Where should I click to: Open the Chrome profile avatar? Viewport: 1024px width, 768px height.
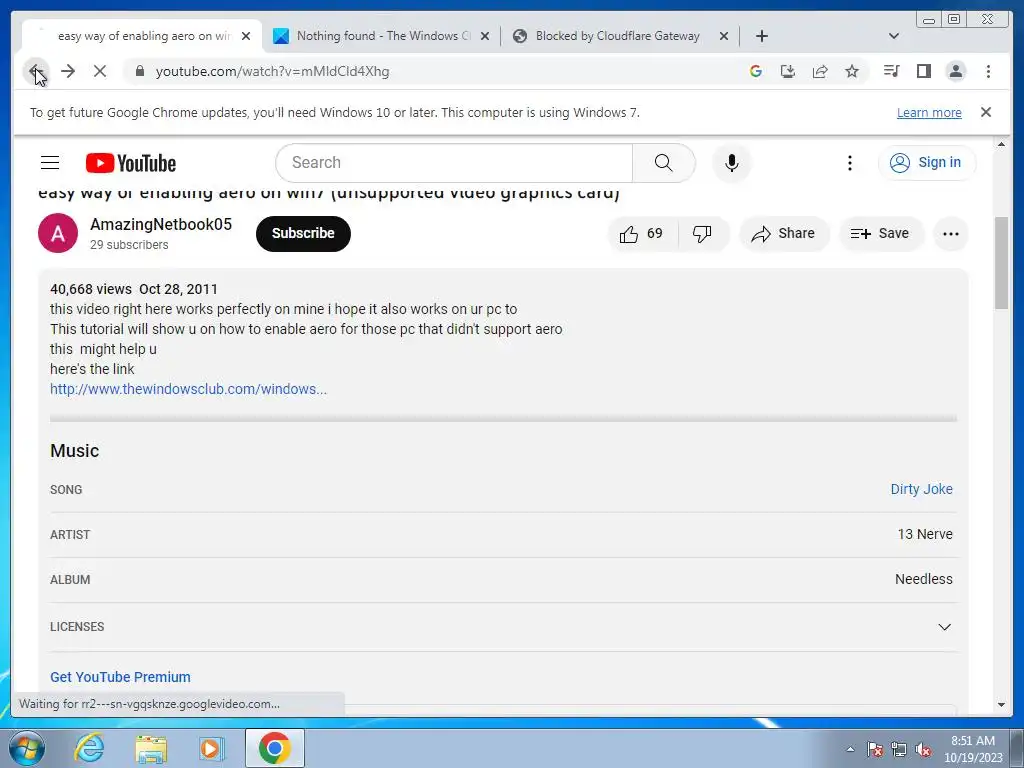pyautogui.click(x=956, y=71)
